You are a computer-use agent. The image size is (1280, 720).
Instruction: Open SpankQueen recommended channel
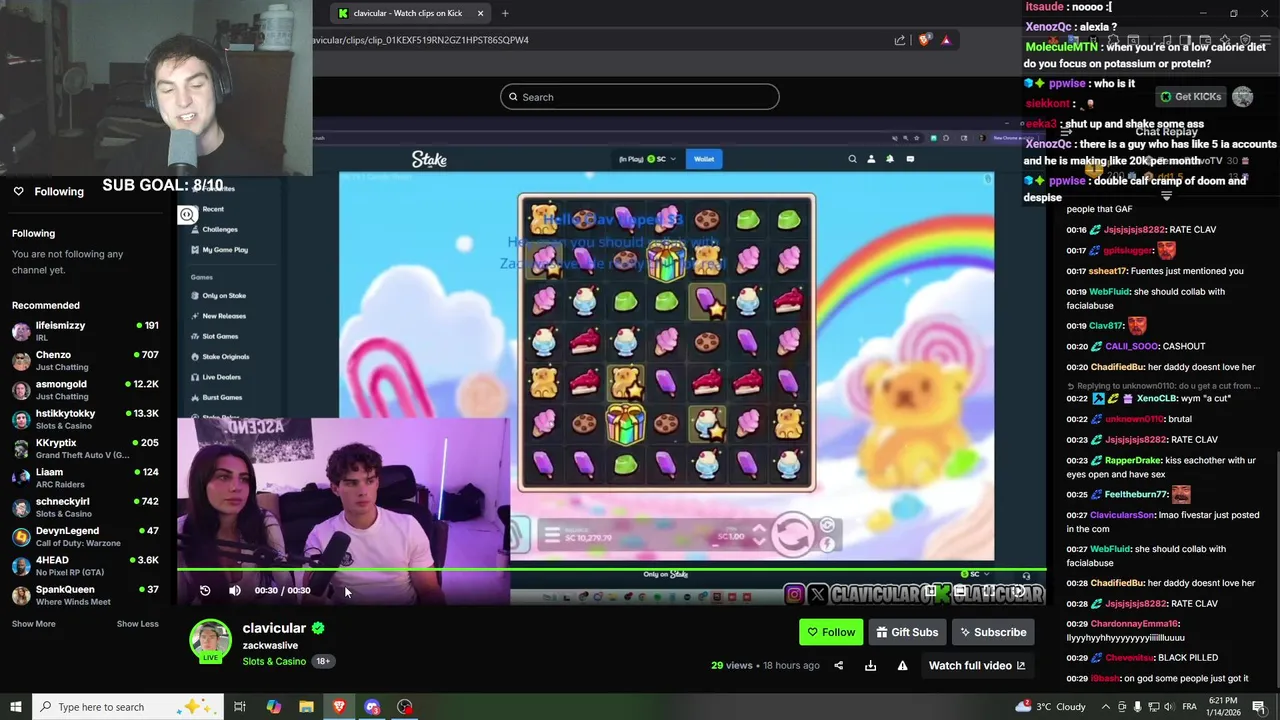[x=85, y=595]
